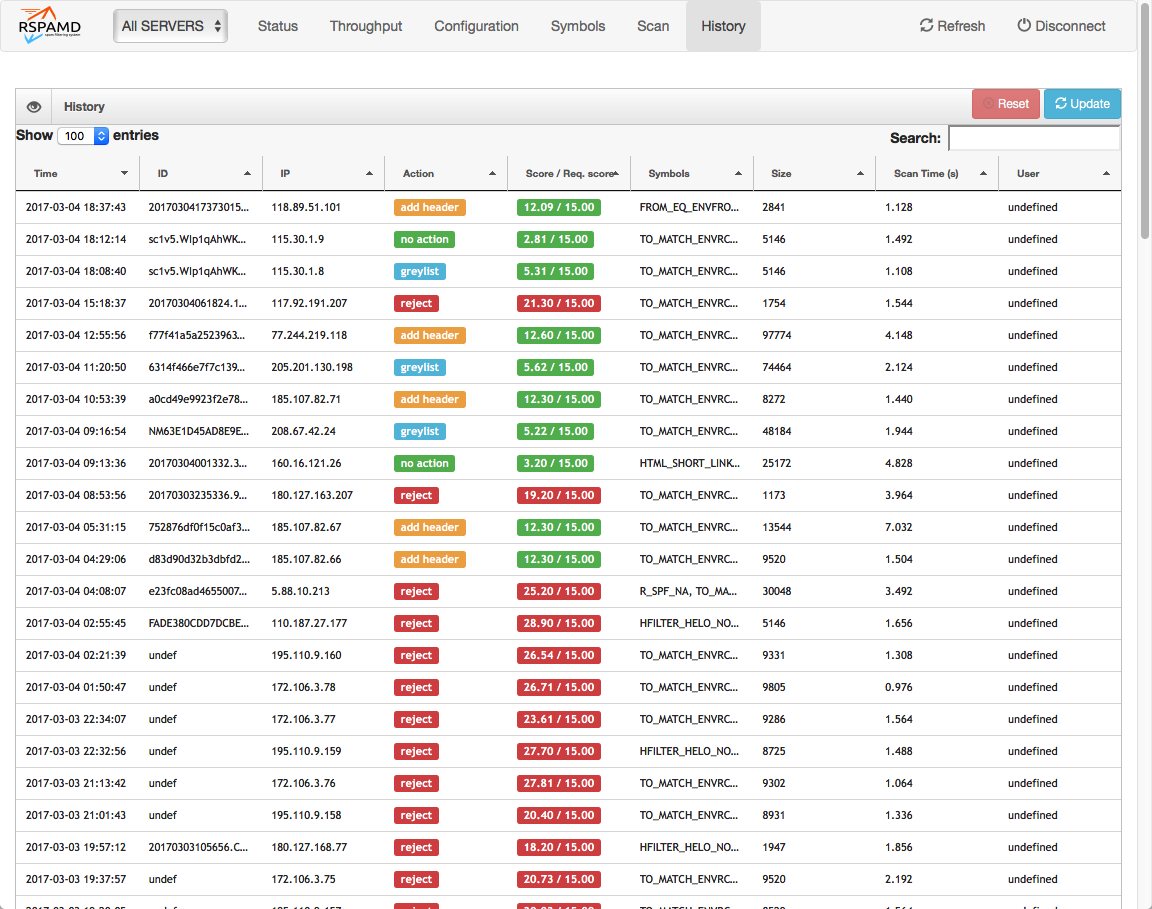The height and width of the screenshot is (909, 1152).
Task: Click the add header badge for 118.89.51.101
Action: coord(430,207)
